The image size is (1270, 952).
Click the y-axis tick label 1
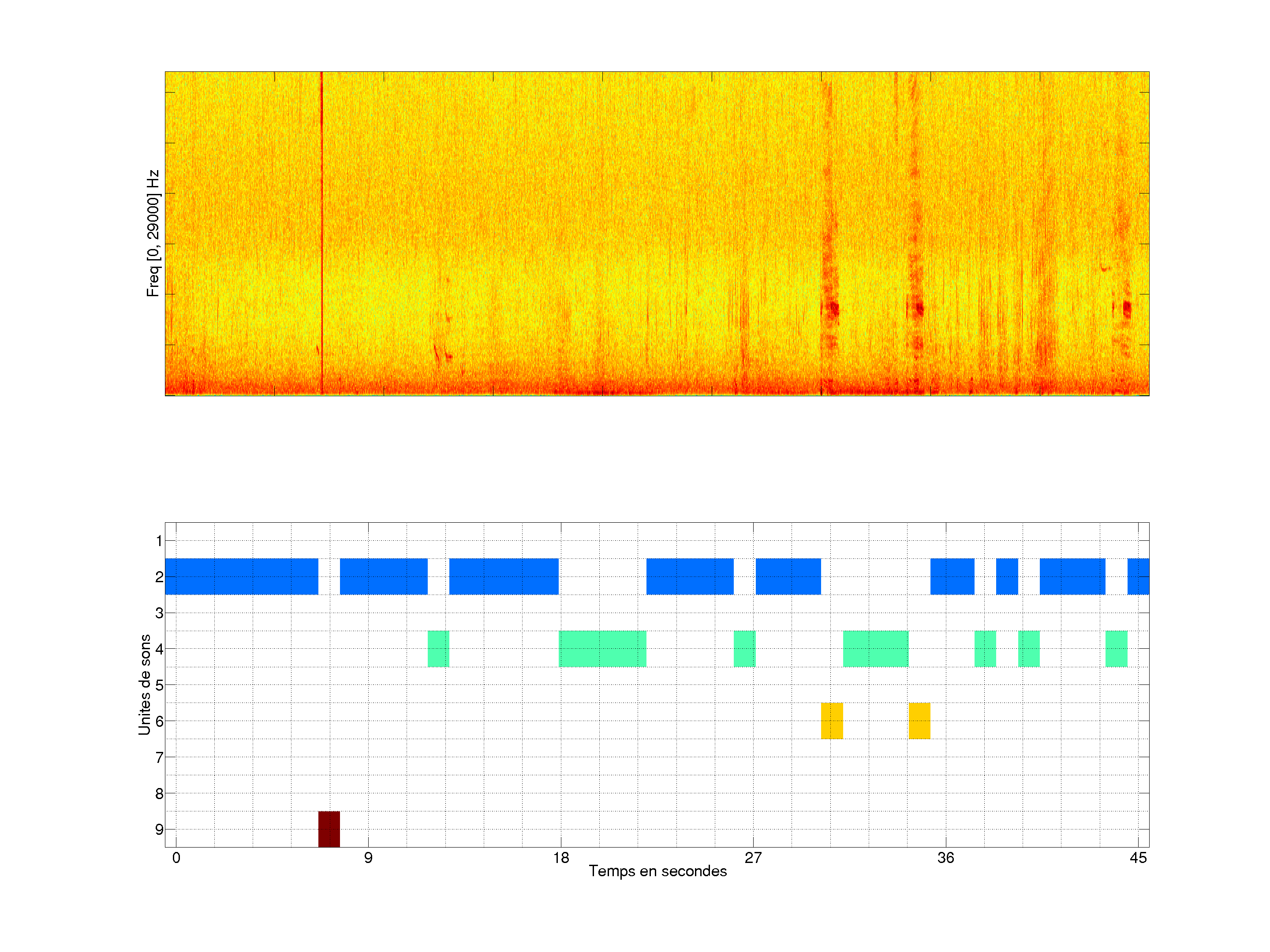click(159, 540)
